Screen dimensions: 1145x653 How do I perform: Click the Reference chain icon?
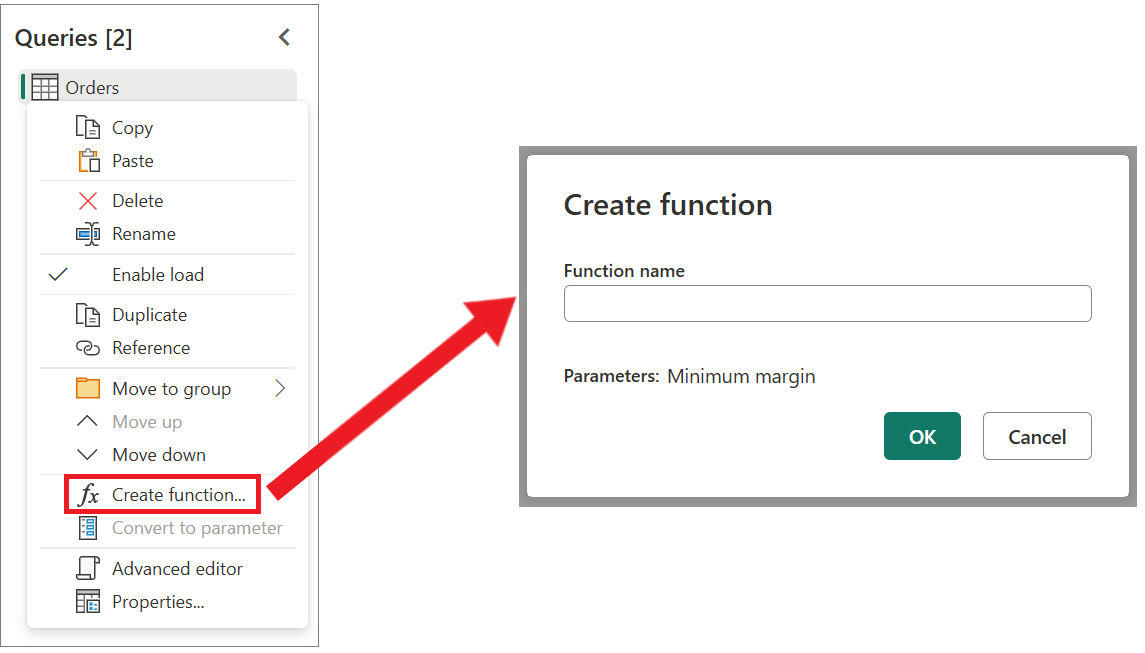tap(88, 347)
